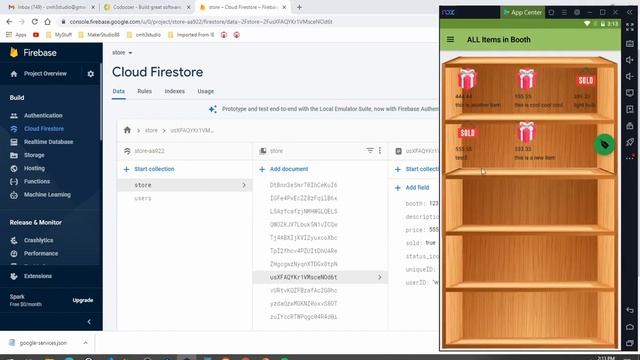Open the three-dot menu of the store collection
This screenshot has height=360, width=640.
(x=380, y=151)
